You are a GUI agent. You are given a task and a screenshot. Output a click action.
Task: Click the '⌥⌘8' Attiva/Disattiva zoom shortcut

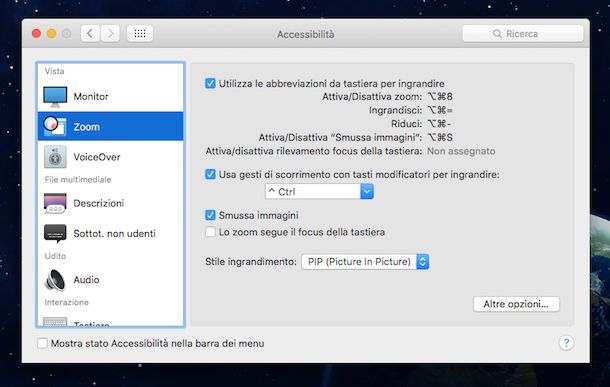click(x=440, y=96)
